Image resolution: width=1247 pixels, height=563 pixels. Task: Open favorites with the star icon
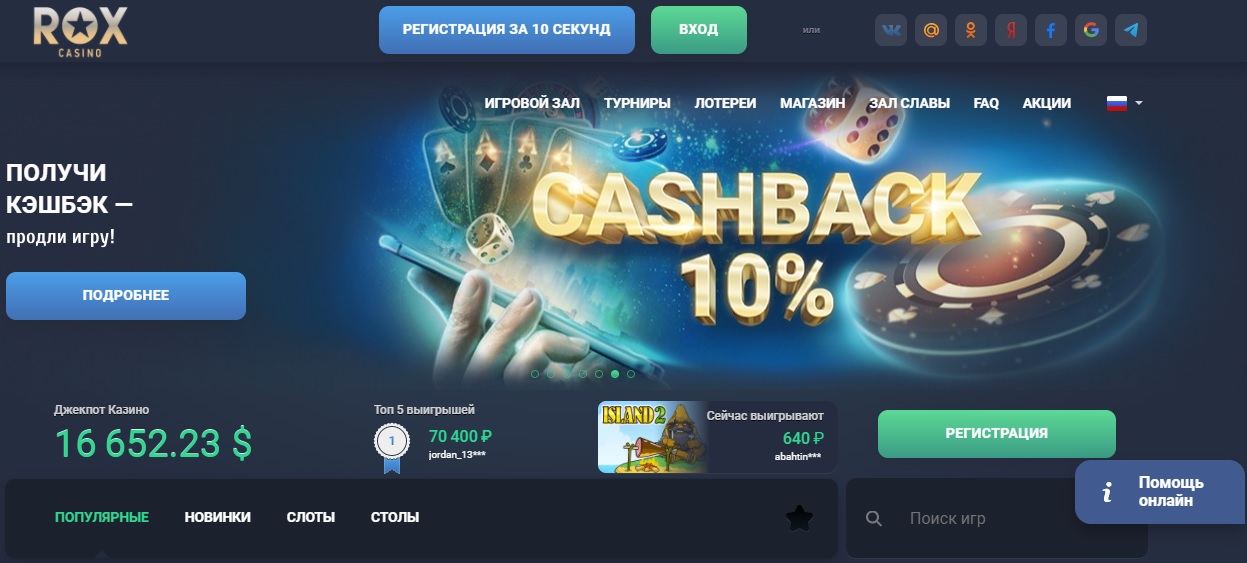tap(799, 517)
